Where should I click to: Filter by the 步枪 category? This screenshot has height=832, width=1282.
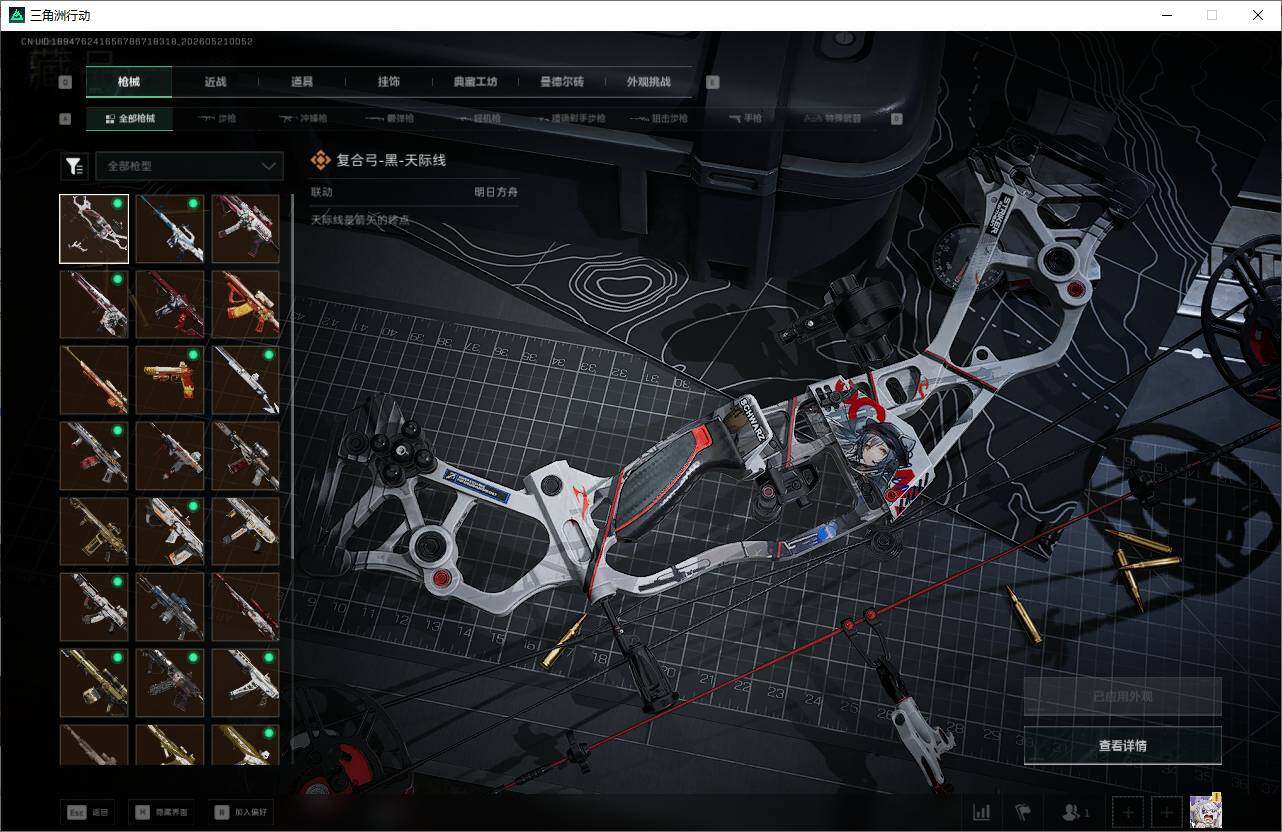click(x=217, y=119)
